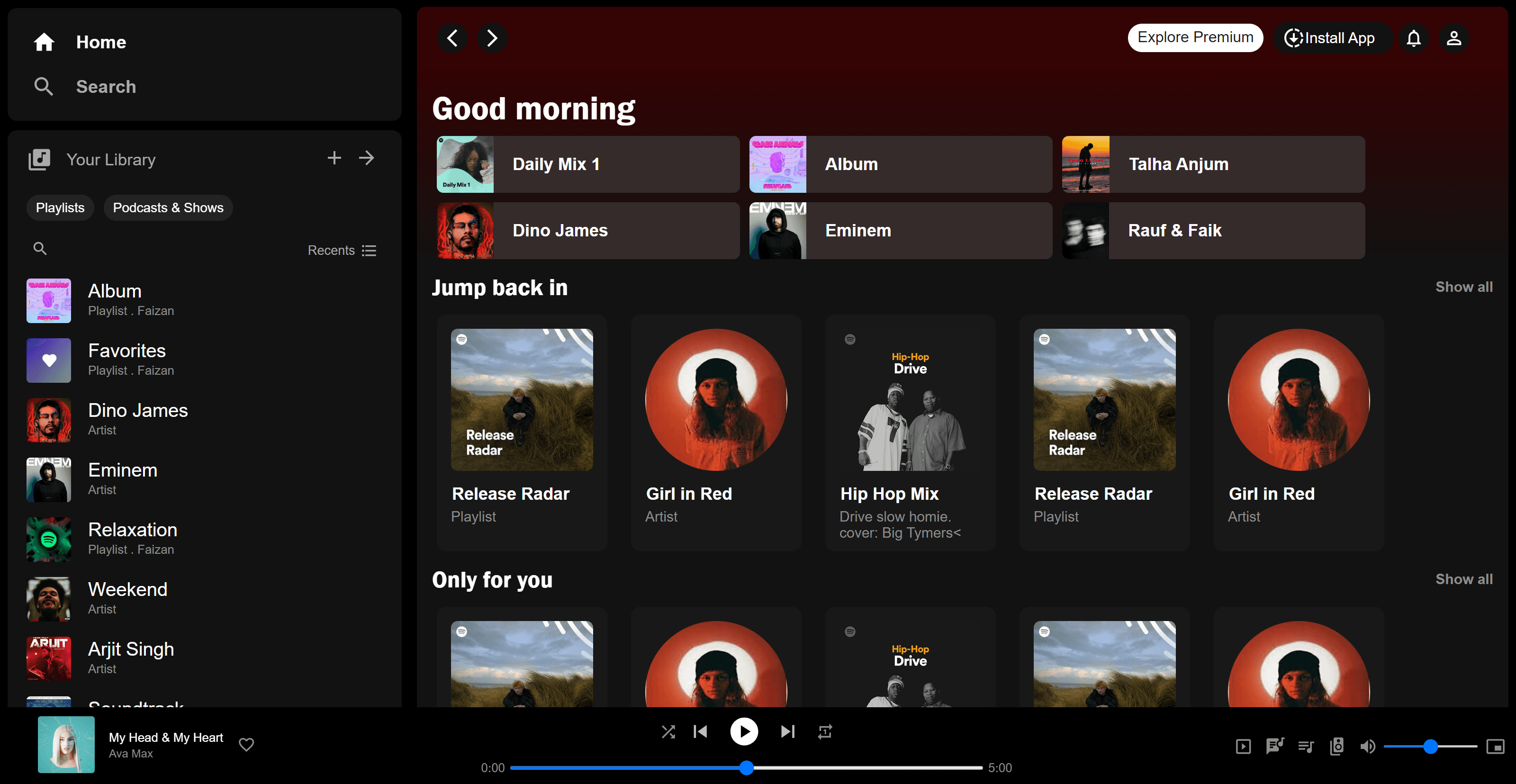The image size is (1516, 784).
Task: Go back using the navigation chevron
Action: pyautogui.click(x=452, y=38)
